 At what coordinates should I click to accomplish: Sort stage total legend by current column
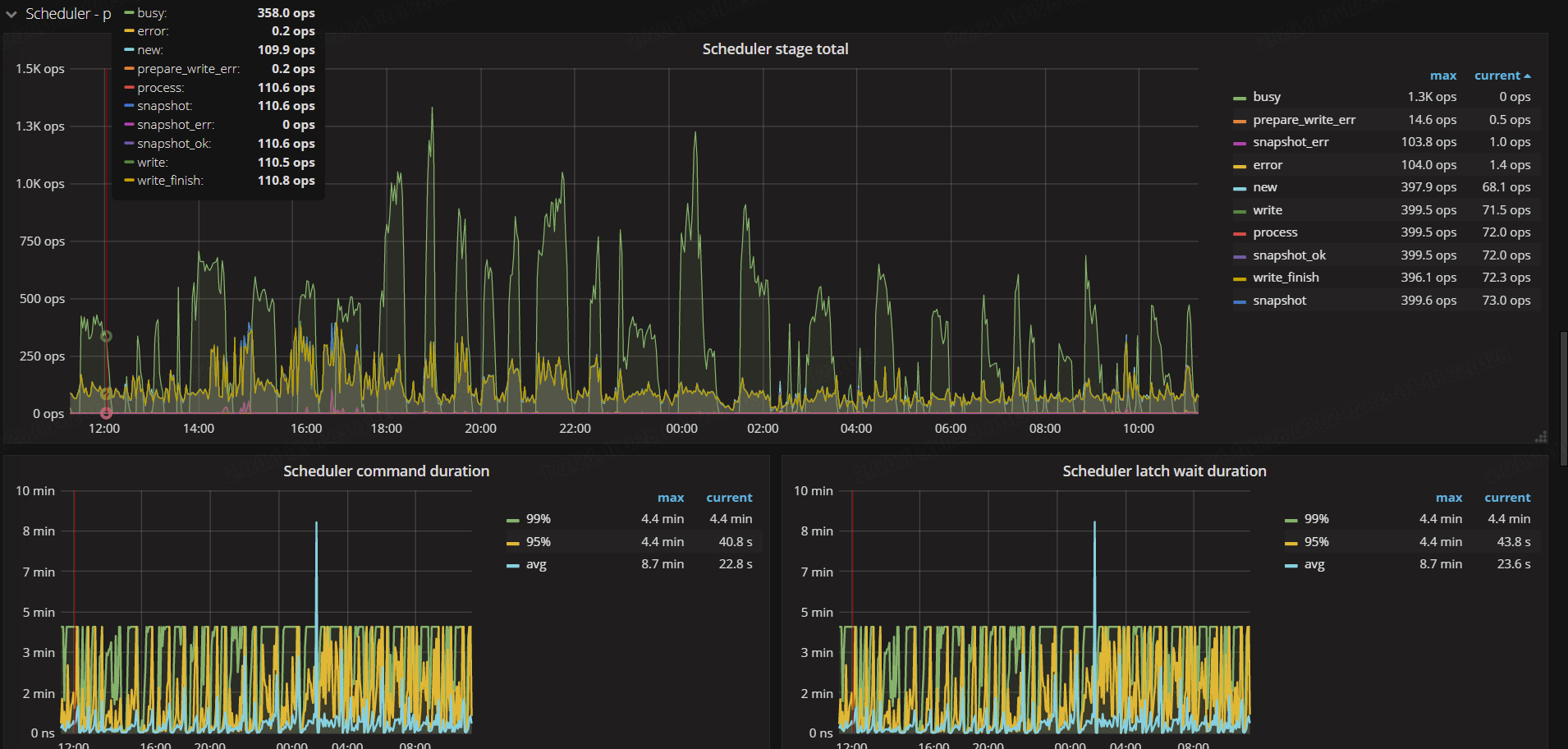pos(1497,76)
